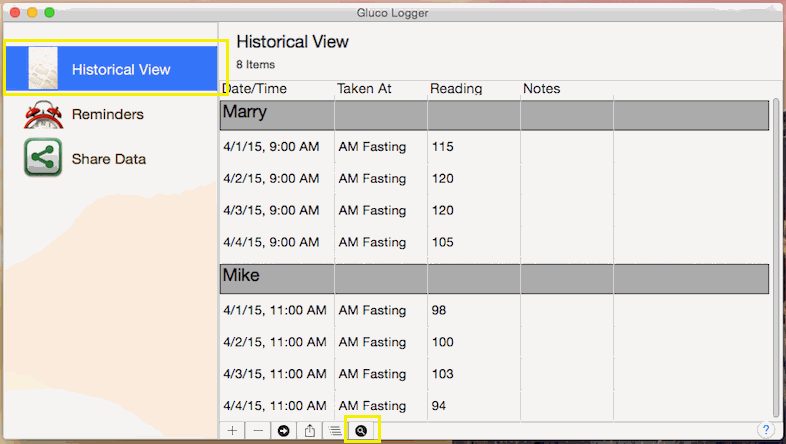786x444 pixels.
Task: Open help with the question mark button
Action: tap(766, 430)
